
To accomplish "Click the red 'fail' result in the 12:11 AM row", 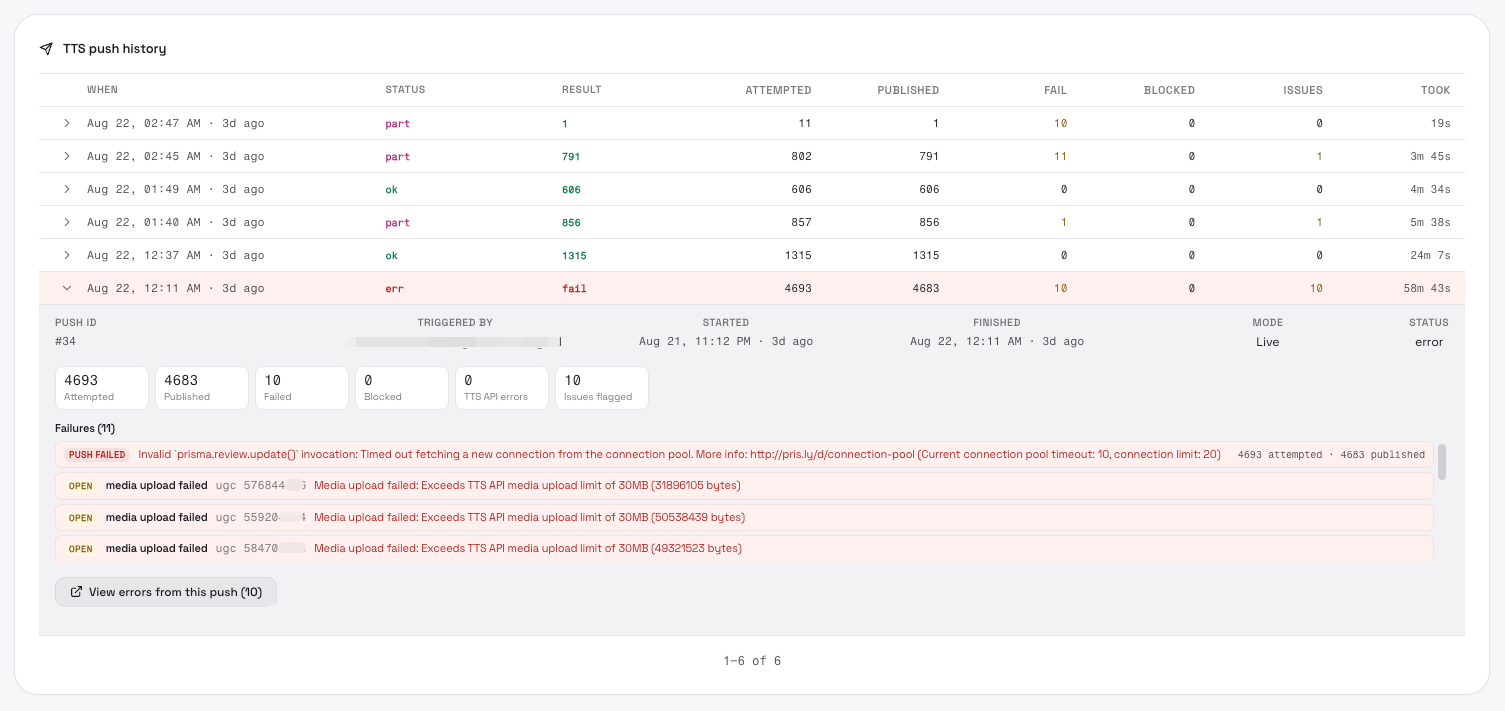I will point(574,289).
